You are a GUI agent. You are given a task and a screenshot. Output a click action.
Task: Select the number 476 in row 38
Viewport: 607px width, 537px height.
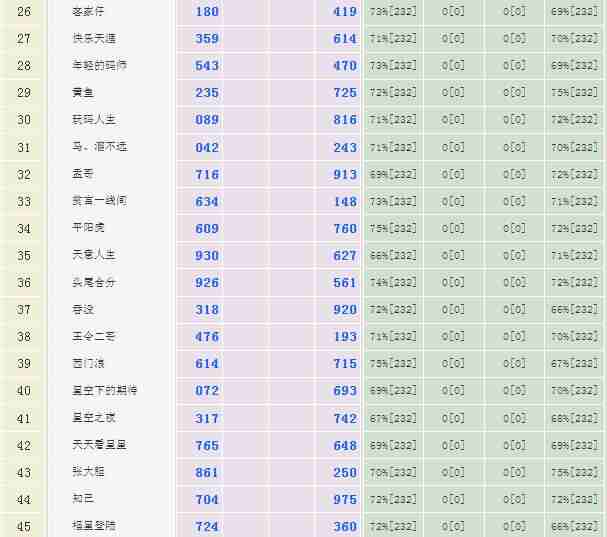point(207,337)
